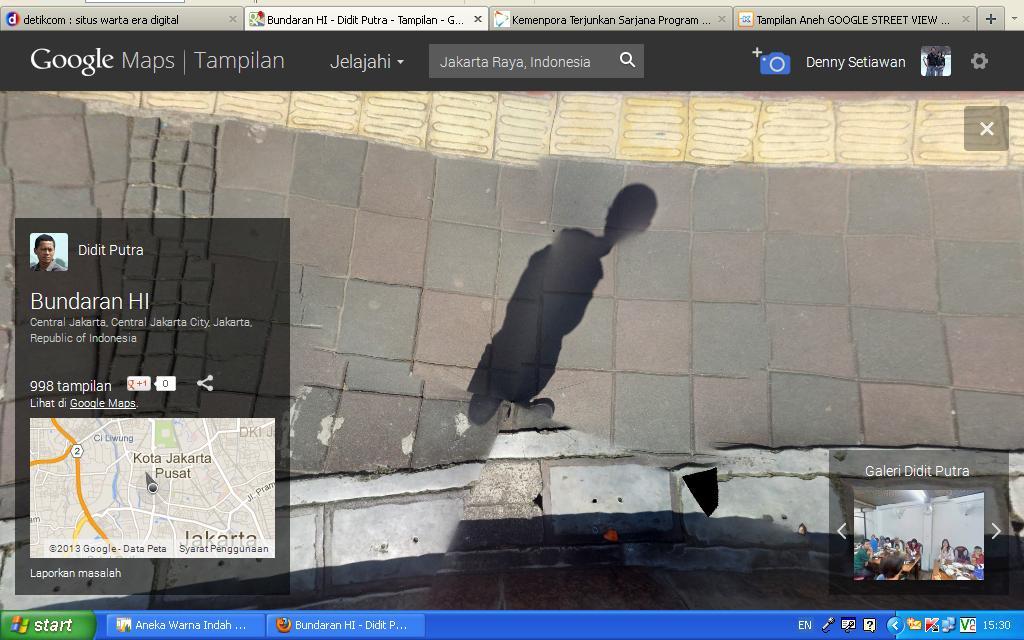The height and width of the screenshot is (640, 1024).
Task: Open the Kaspersky icon in system tray
Action: 931,624
